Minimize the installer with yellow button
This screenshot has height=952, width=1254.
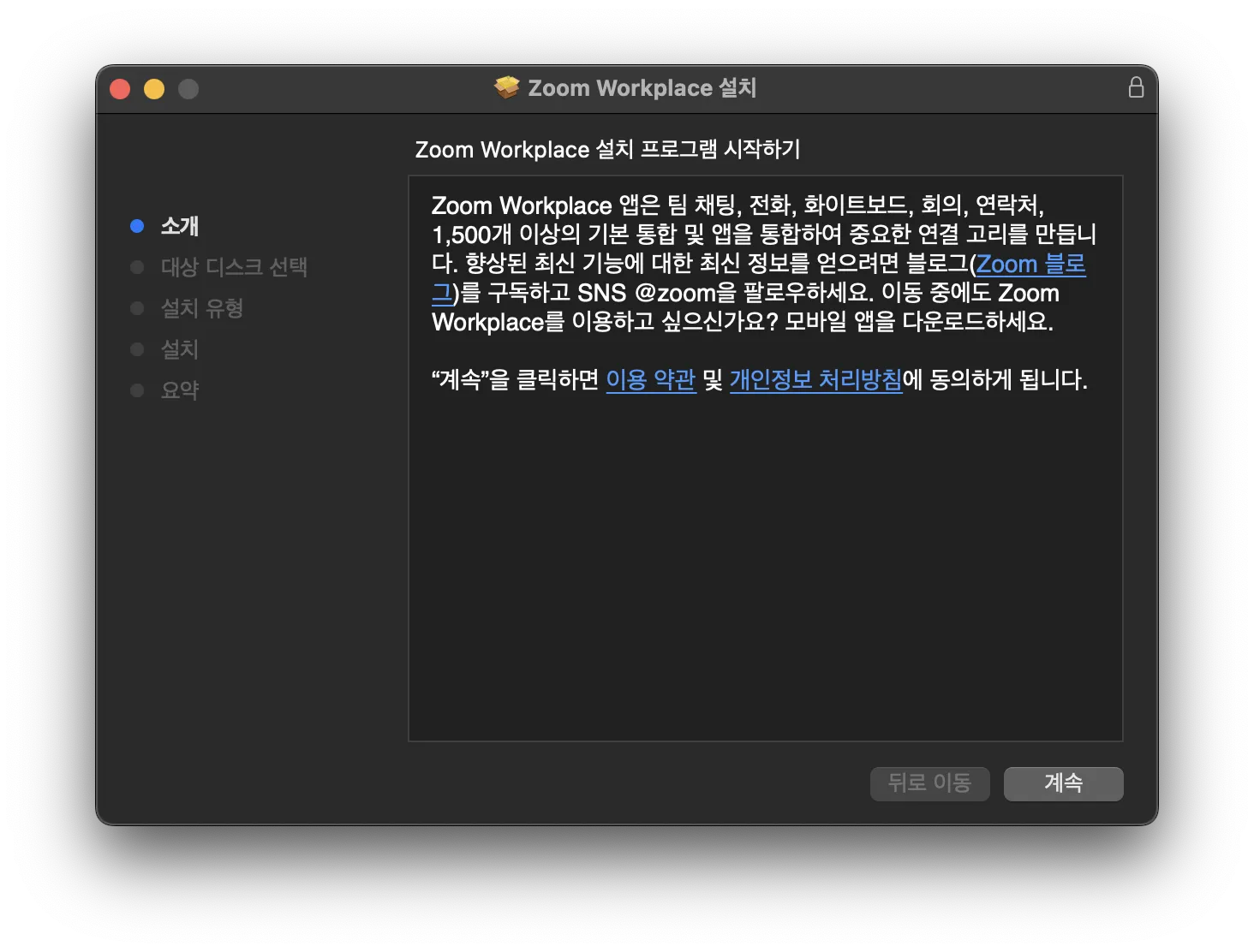(154, 89)
